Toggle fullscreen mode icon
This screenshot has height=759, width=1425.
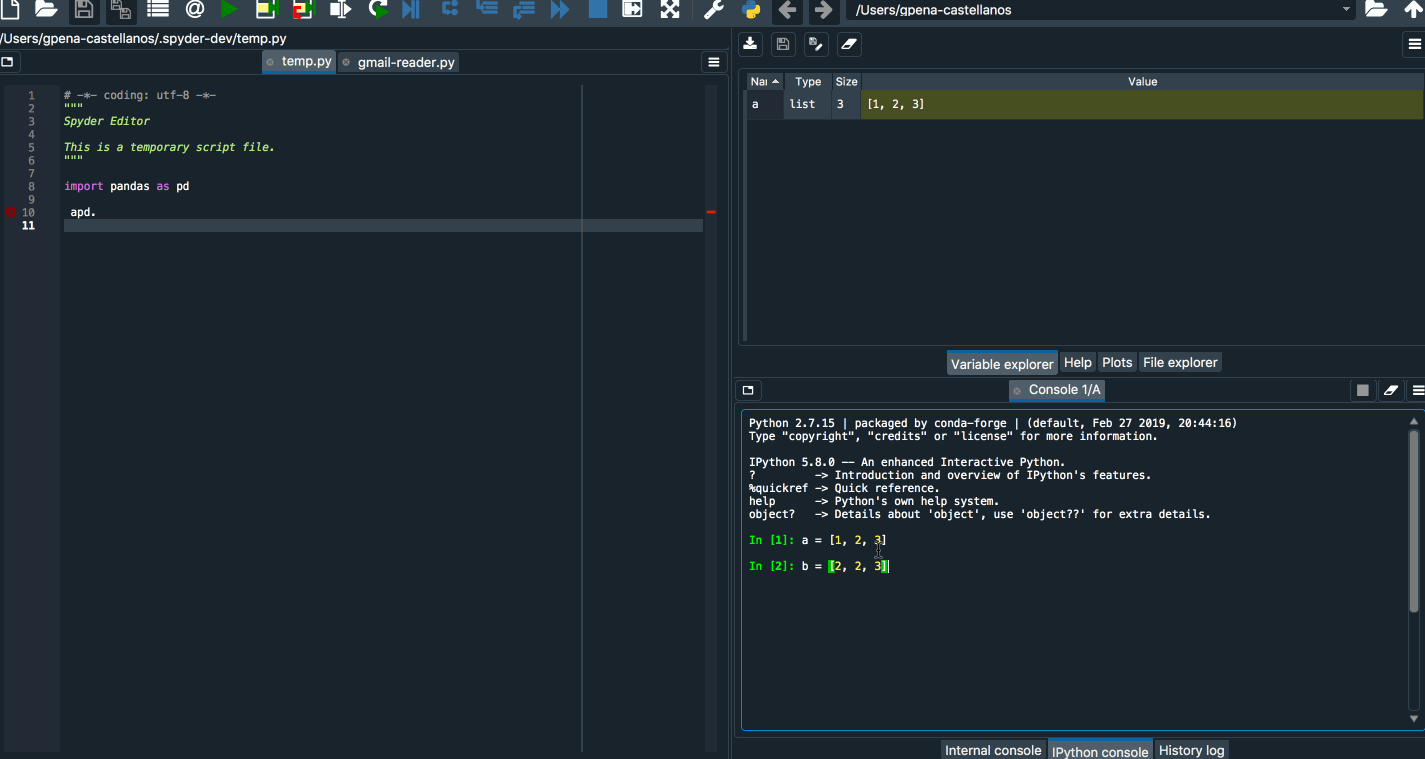pos(668,10)
